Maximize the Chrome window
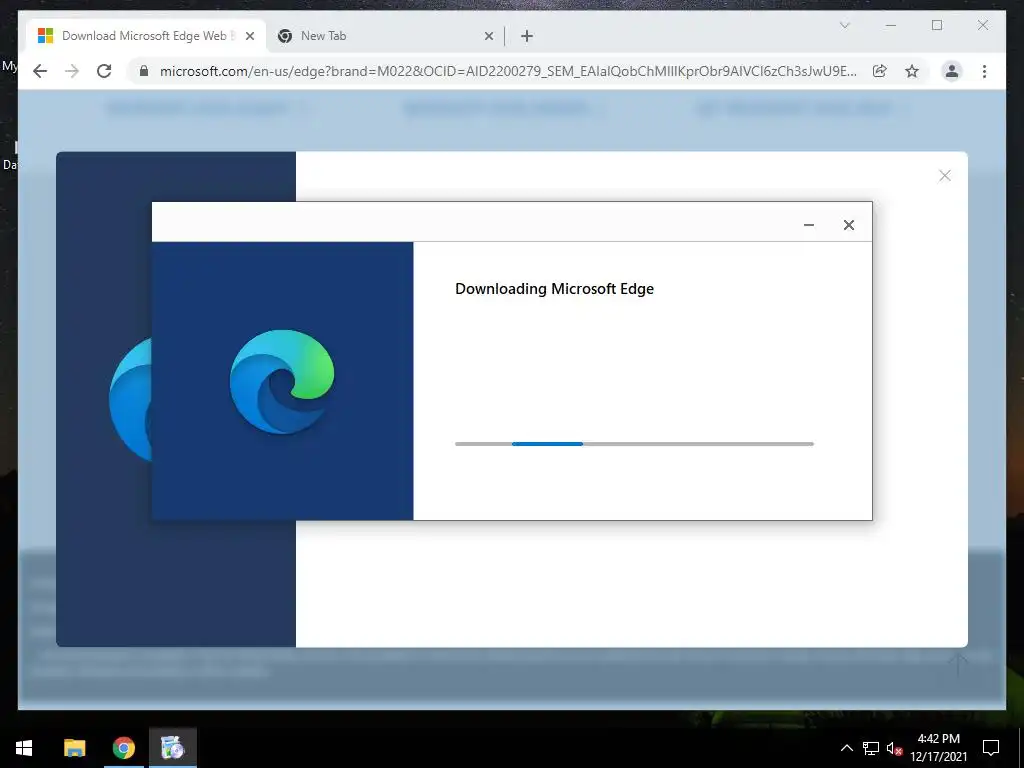Screen dimensions: 1024x768 937,25
